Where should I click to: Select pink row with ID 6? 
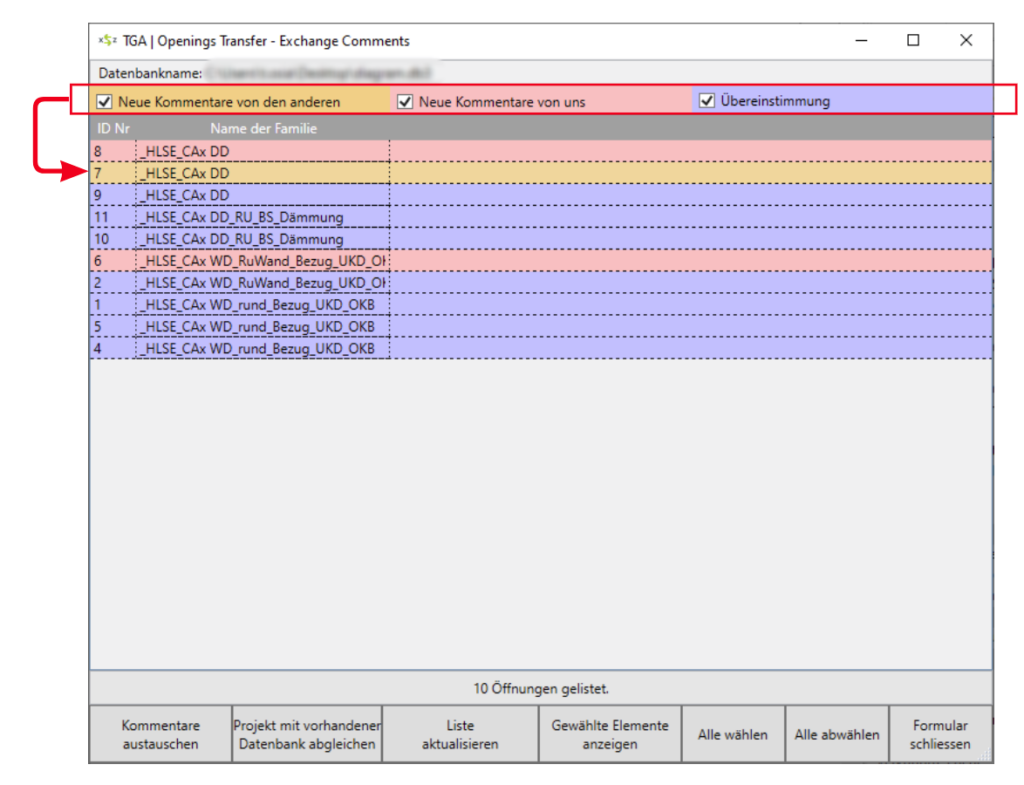[260, 261]
